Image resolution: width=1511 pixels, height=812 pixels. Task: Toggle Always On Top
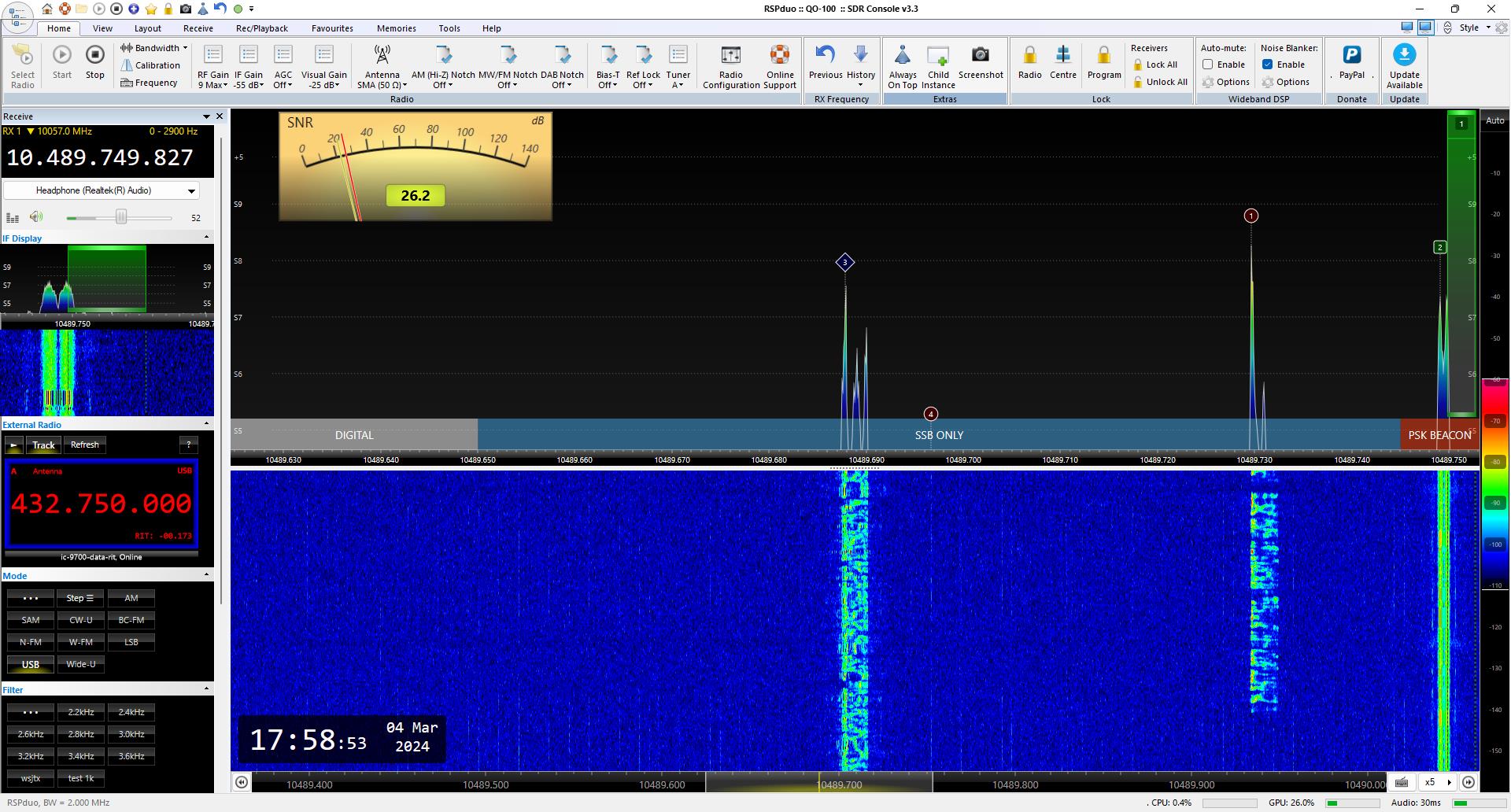click(x=903, y=55)
